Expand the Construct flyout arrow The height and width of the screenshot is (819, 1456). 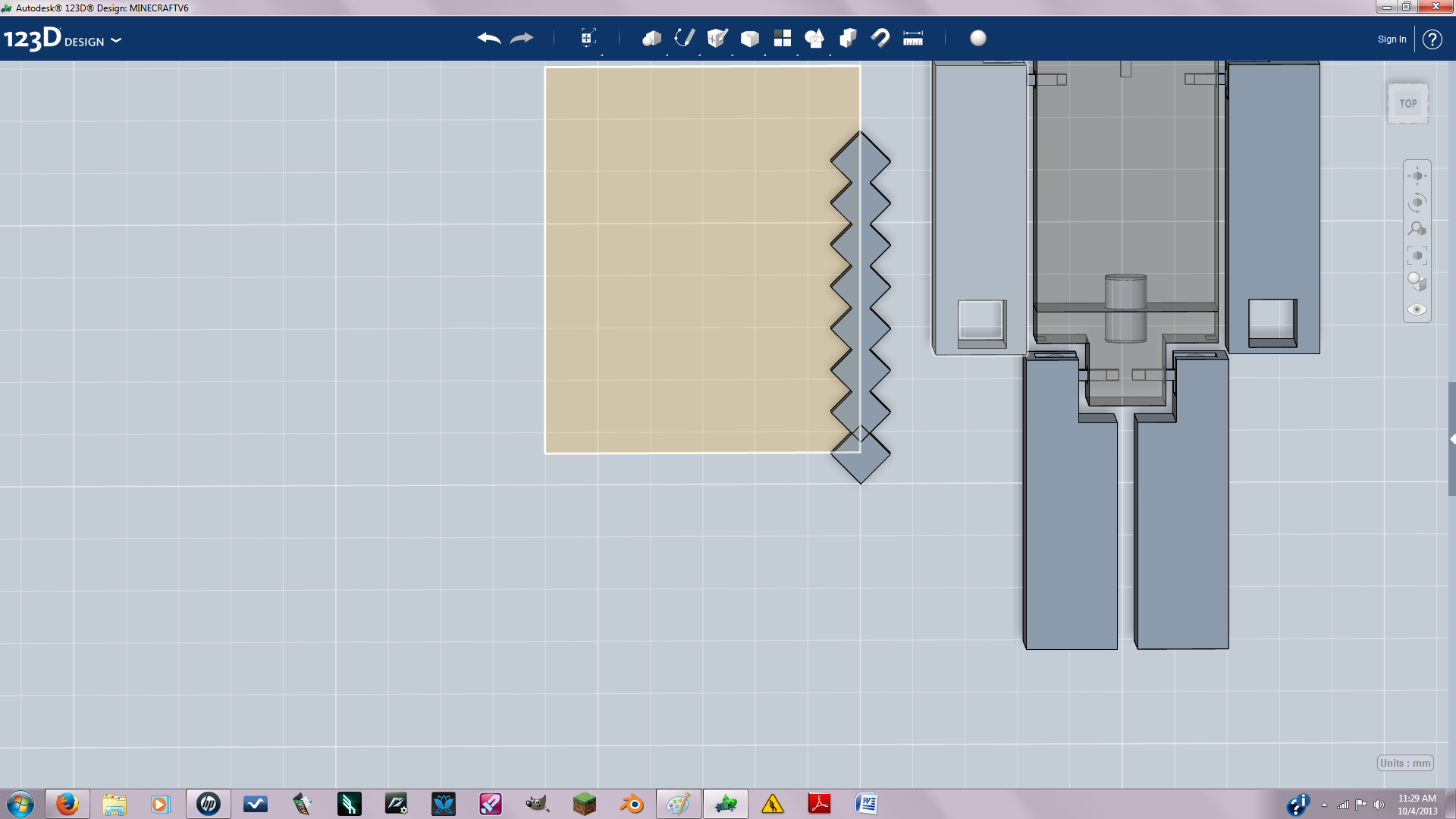click(733, 55)
